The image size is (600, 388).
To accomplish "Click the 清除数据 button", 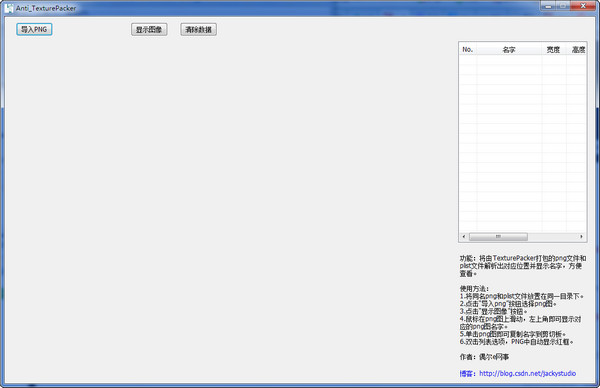I will pyautogui.click(x=198, y=29).
